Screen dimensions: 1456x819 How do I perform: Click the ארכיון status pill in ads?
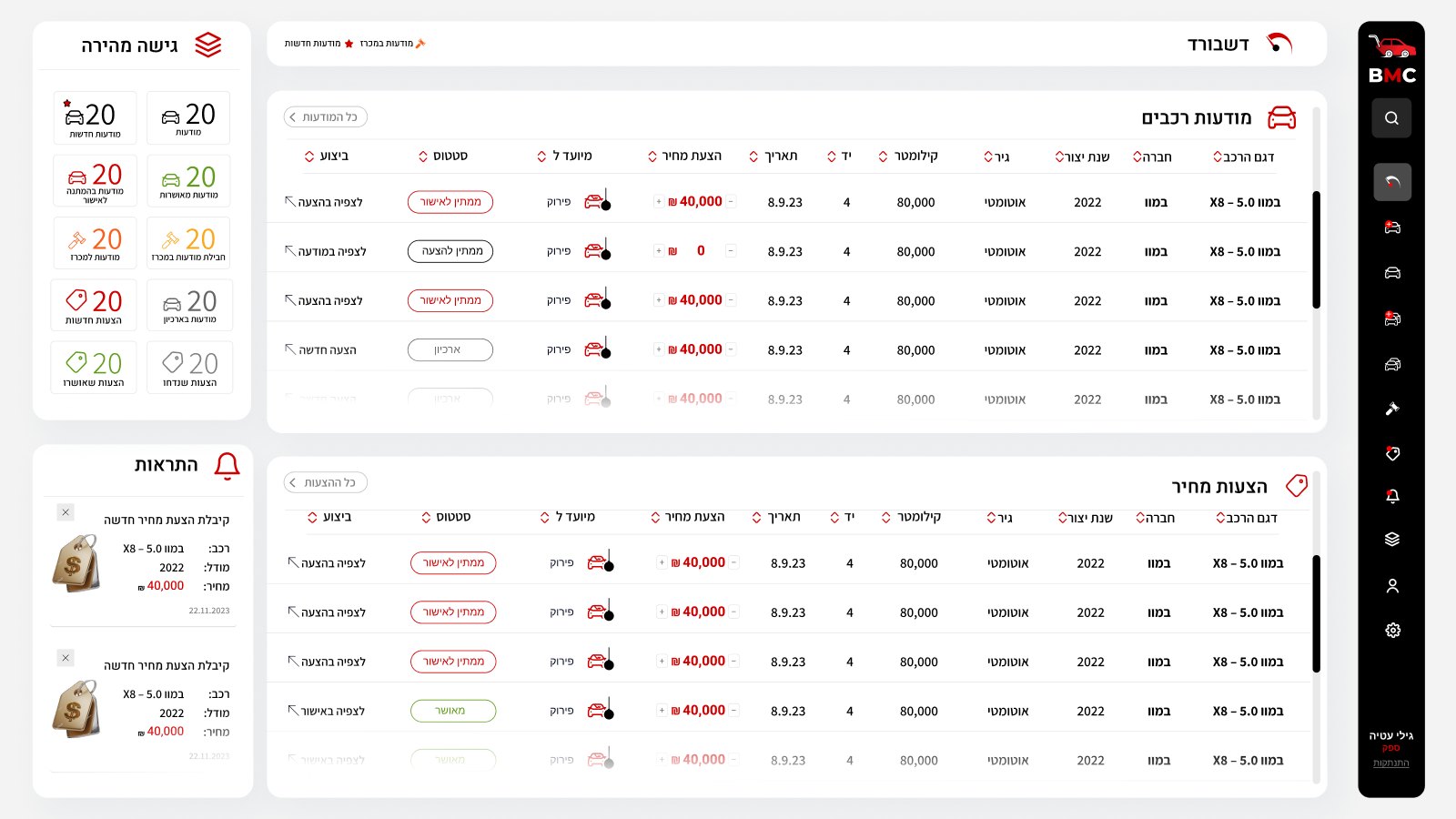[450, 349]
